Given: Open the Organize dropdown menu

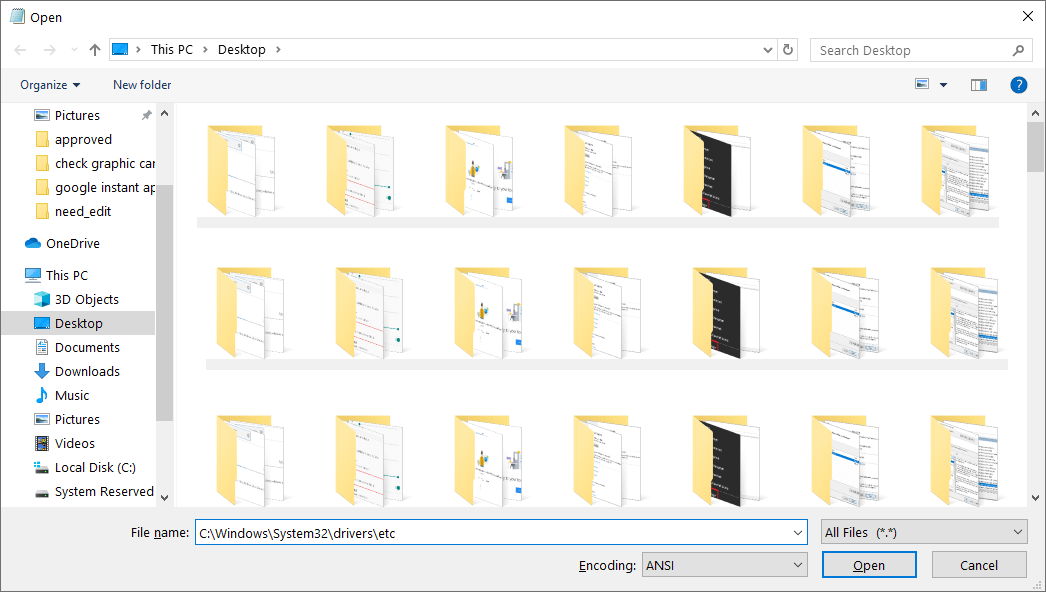Looking at the screenshot, I should point(49,84).
